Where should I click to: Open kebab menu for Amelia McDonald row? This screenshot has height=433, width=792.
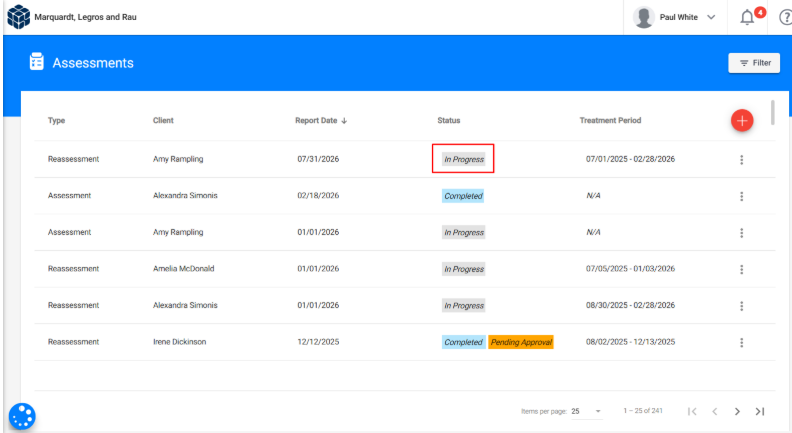(741, 269)
